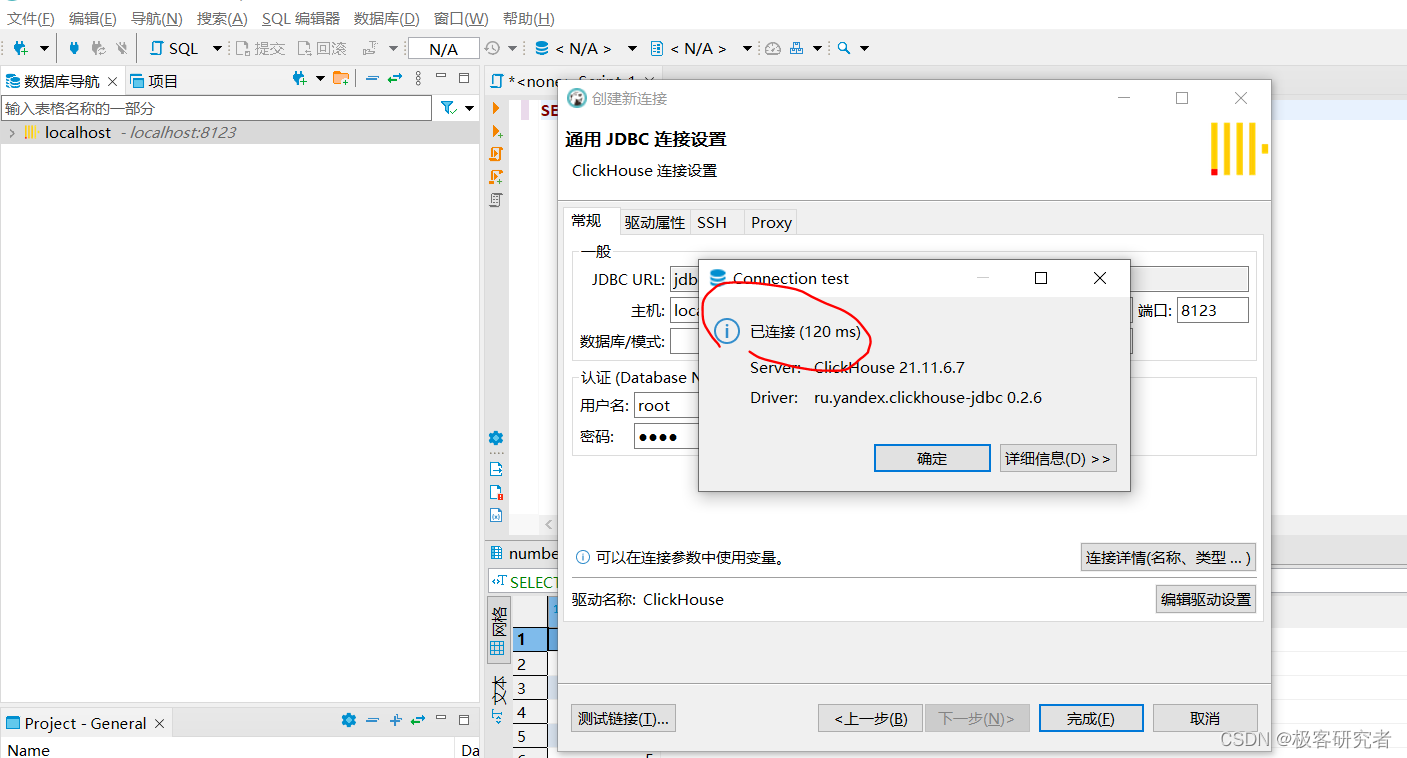Click the Reconnect icon in main toolbar

coord(98,48)
